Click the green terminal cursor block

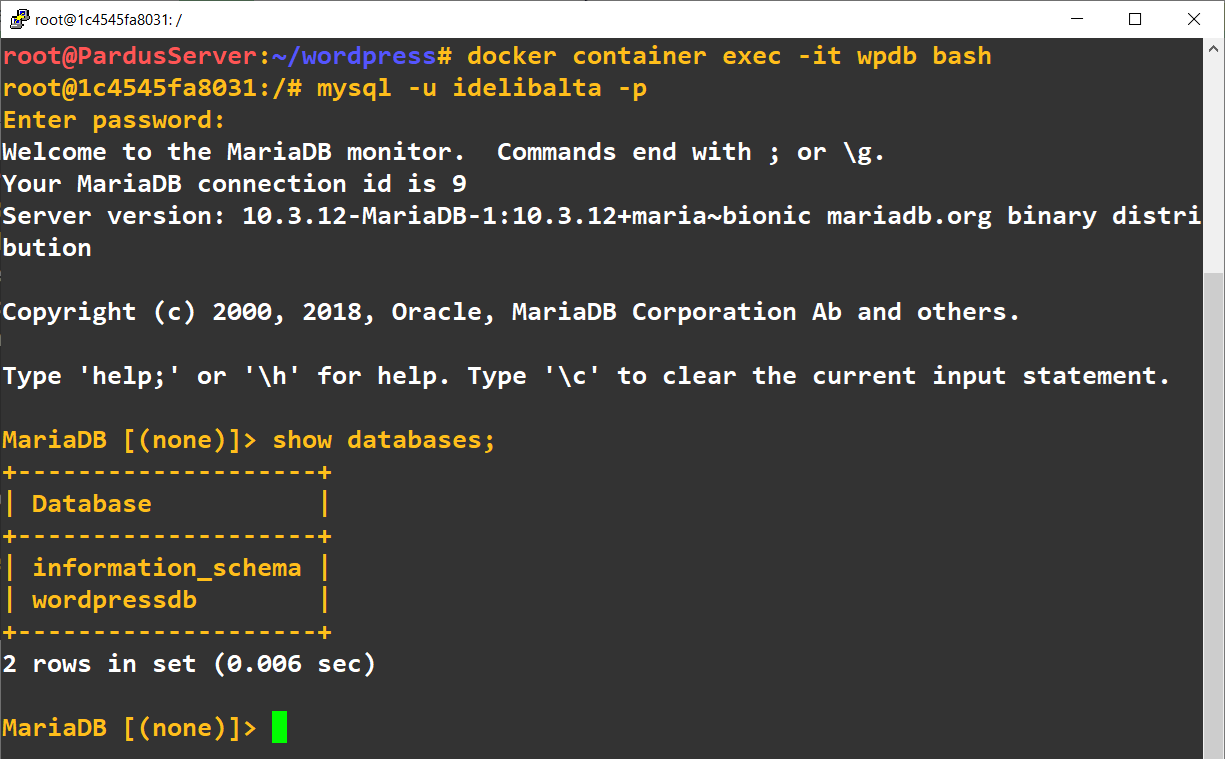(x=279, y=727)
